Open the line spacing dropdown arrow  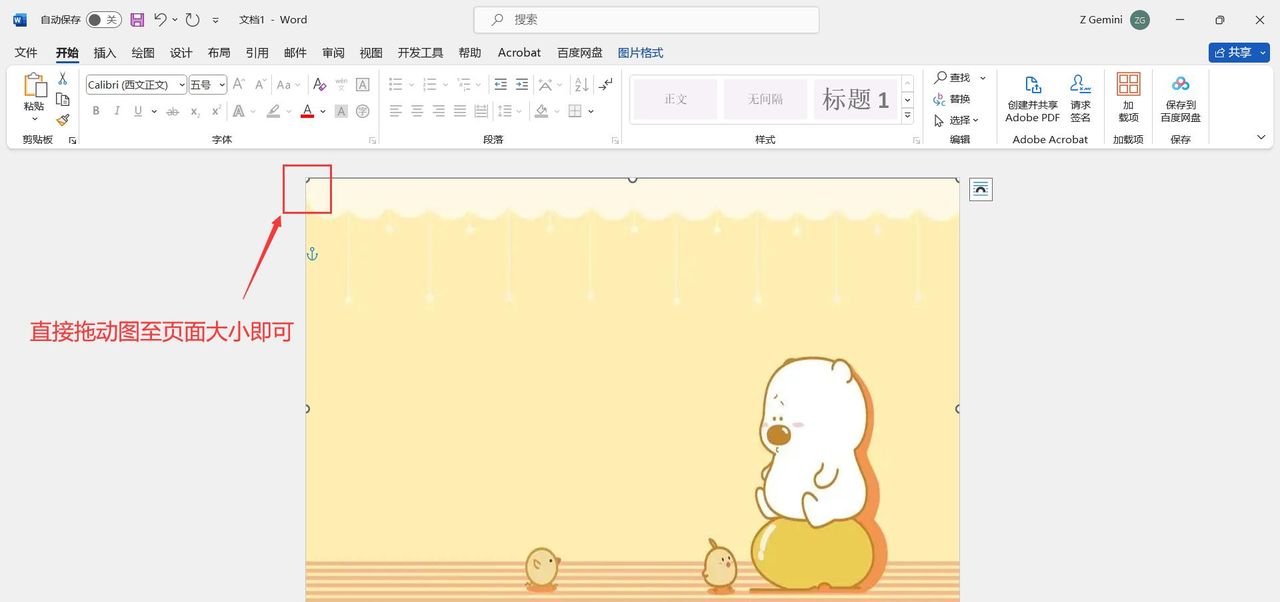pos(519,110)
